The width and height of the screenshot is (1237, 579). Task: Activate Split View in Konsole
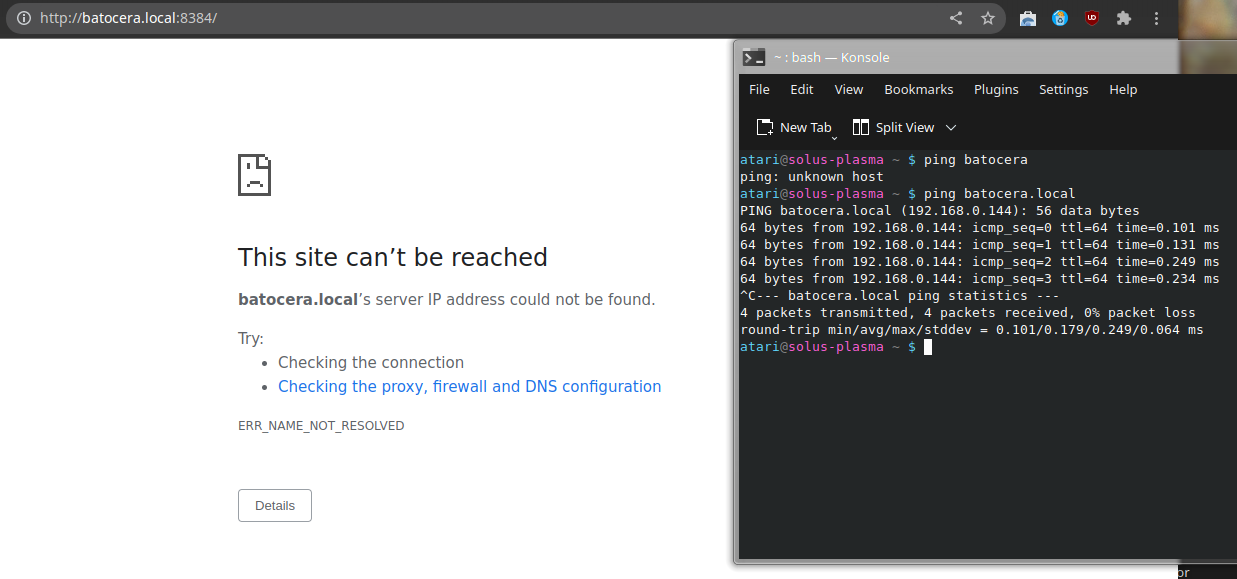(893, 127)
